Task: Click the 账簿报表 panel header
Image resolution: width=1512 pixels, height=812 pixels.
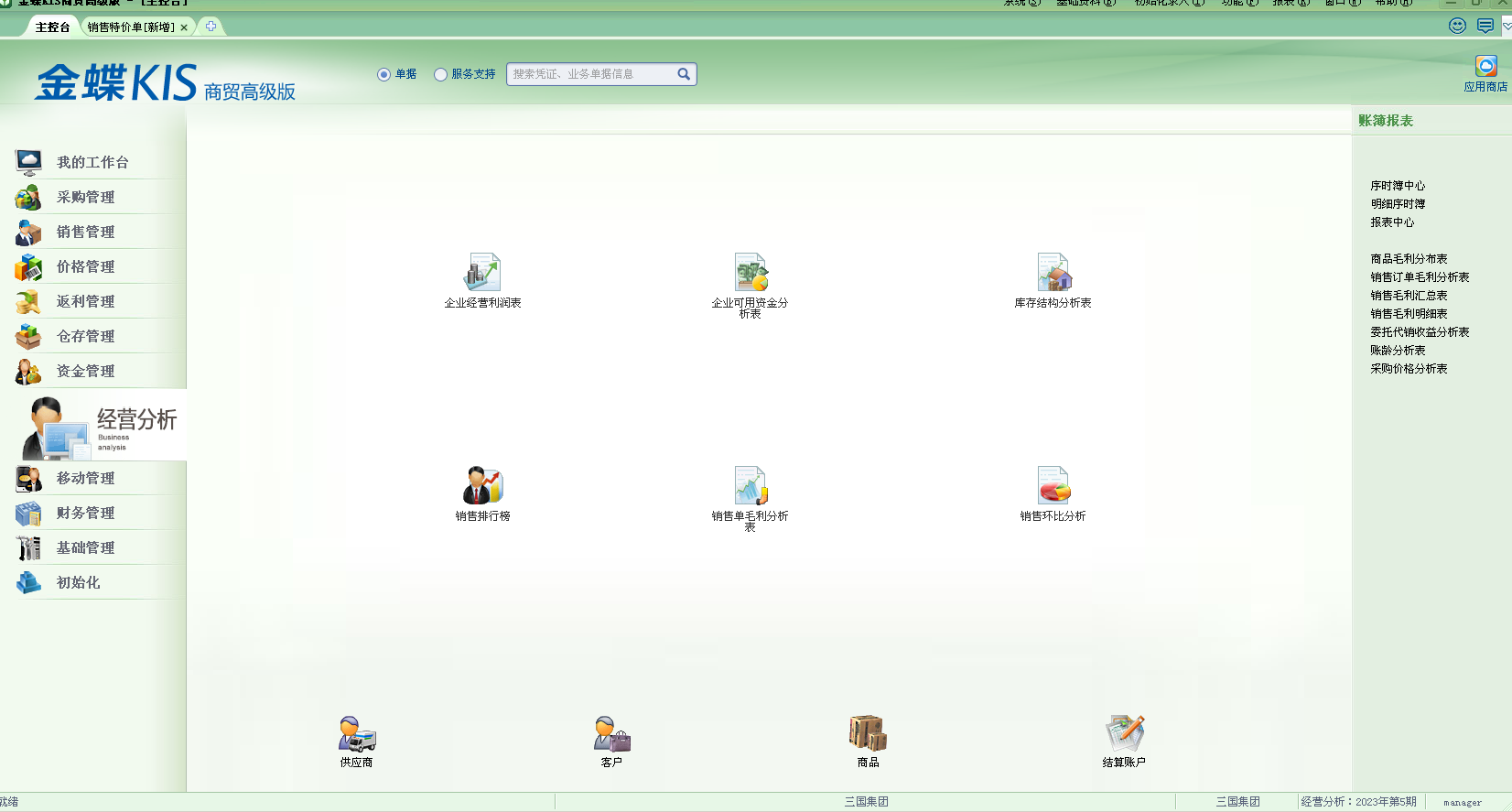Action: click(x=1386, y=121)
